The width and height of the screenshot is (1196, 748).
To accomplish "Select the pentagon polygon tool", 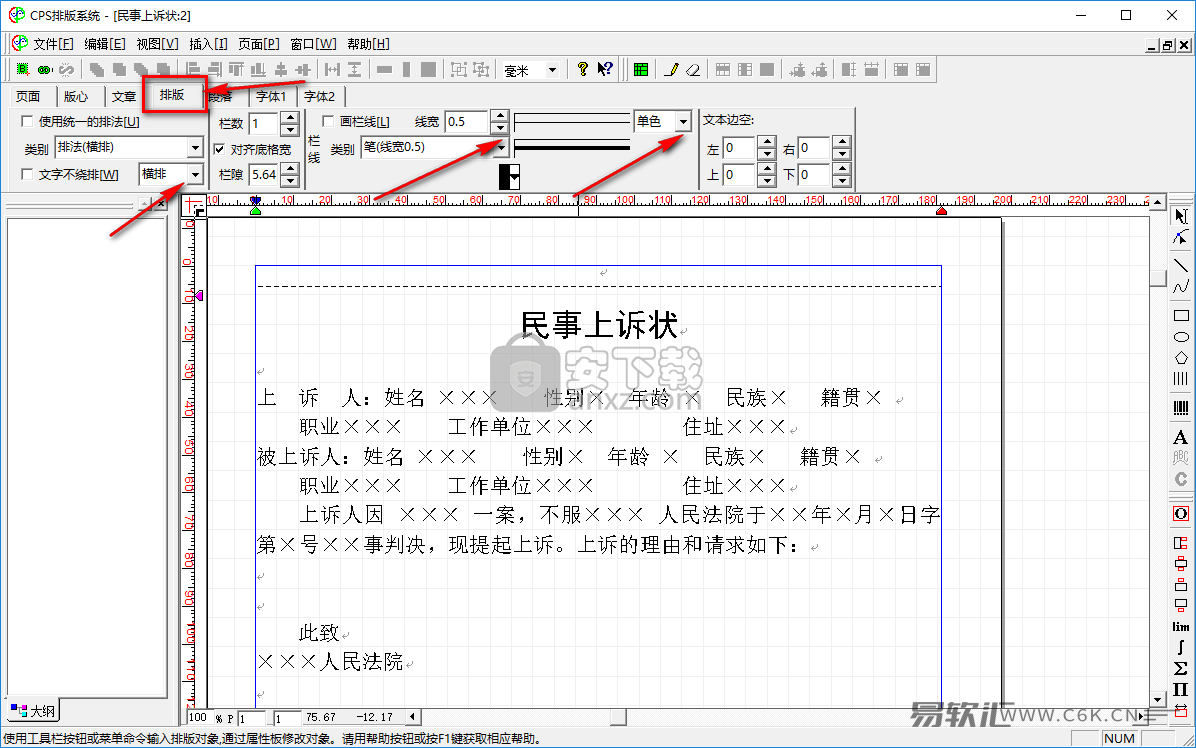I will 1181,358.
